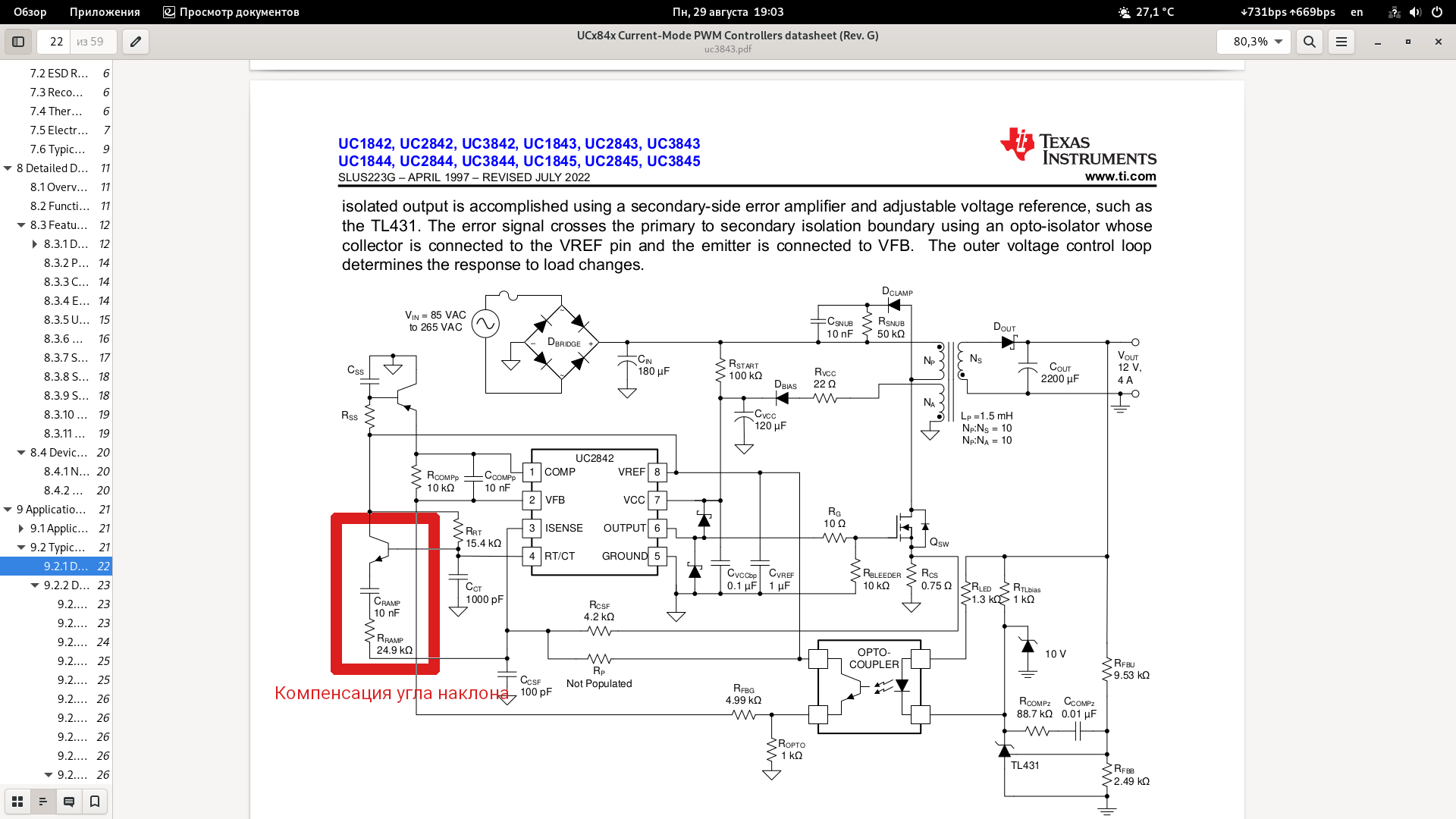Viewport: 1456px width, 819px height.
Task: Open outline entry '7.3 Reco…'
Action: [56, 93]
